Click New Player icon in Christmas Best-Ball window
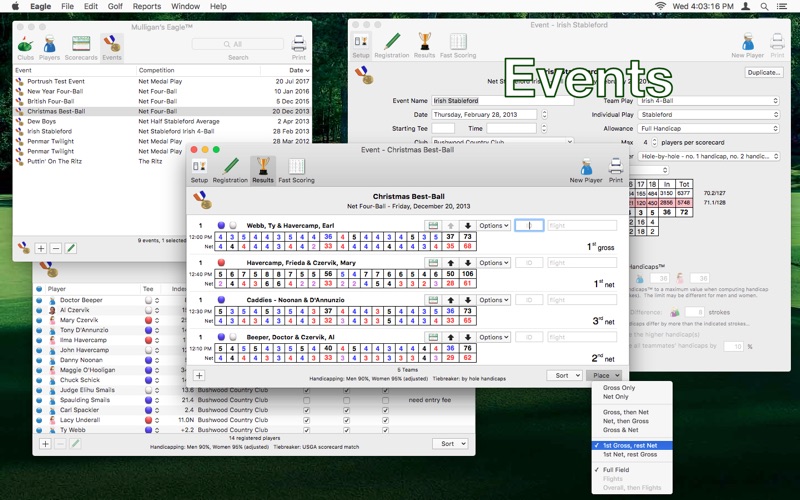This screenshot has width=800, height=500. (x=586, y=171)
